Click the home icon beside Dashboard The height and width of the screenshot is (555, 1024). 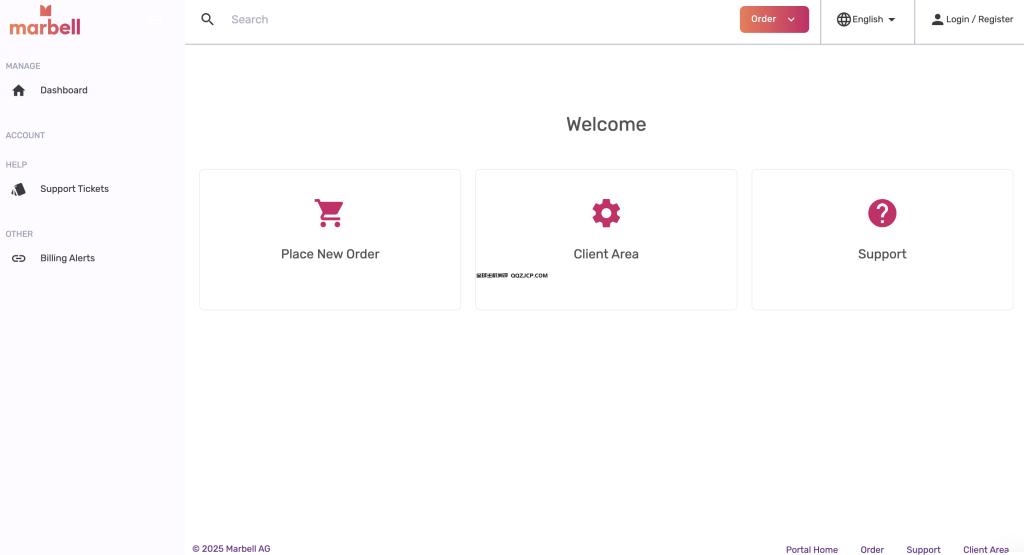point(18,91)
